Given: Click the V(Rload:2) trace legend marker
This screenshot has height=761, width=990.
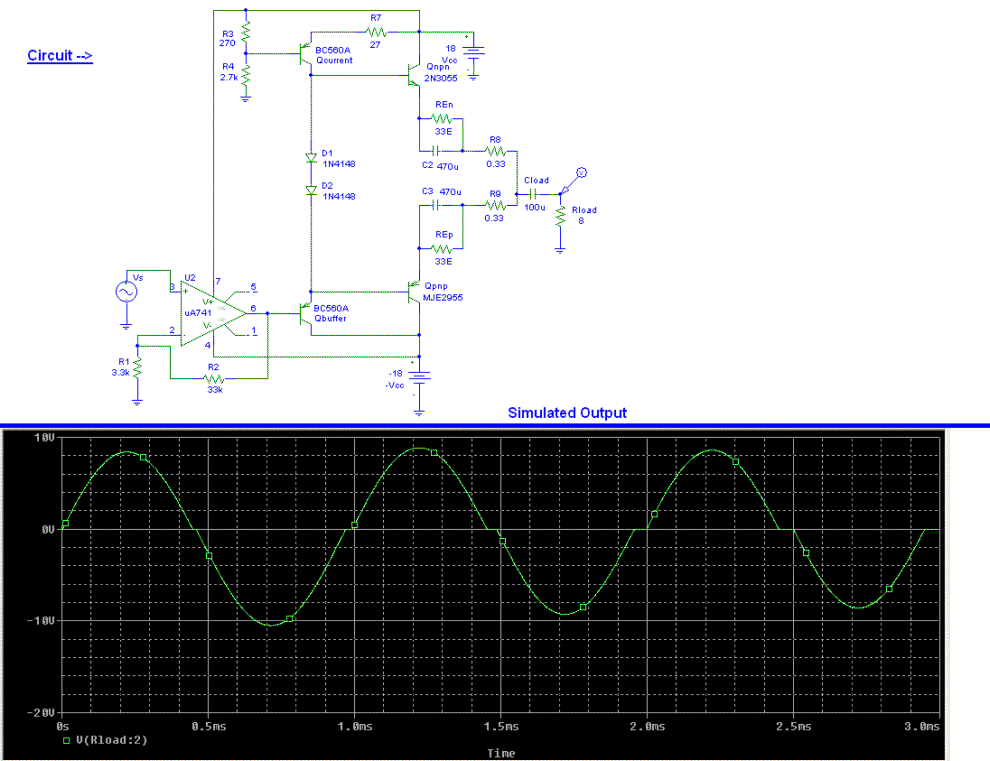Looking at the screenshot, I should coord(66,740).
